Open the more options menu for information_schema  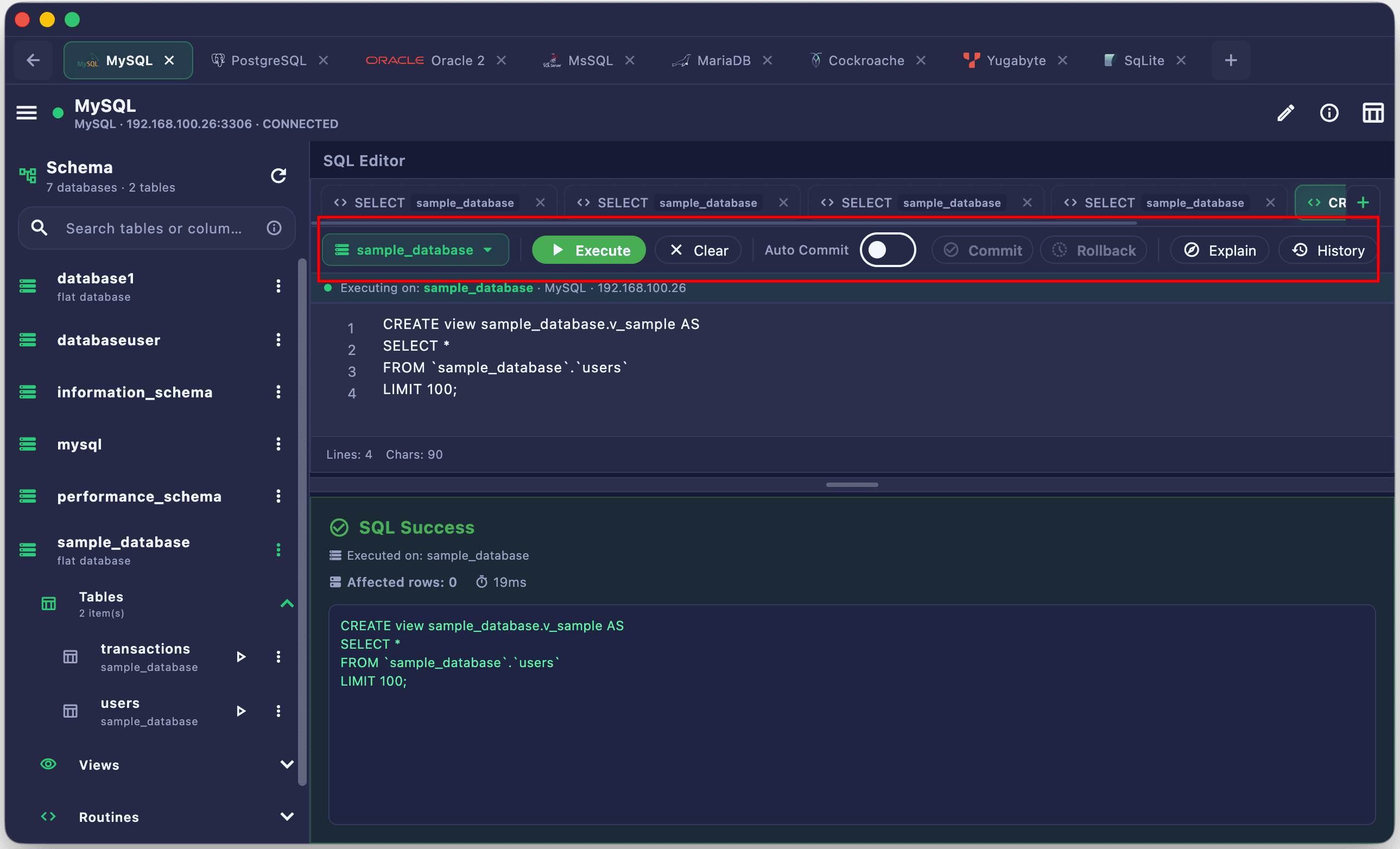(x=278, y=392)
